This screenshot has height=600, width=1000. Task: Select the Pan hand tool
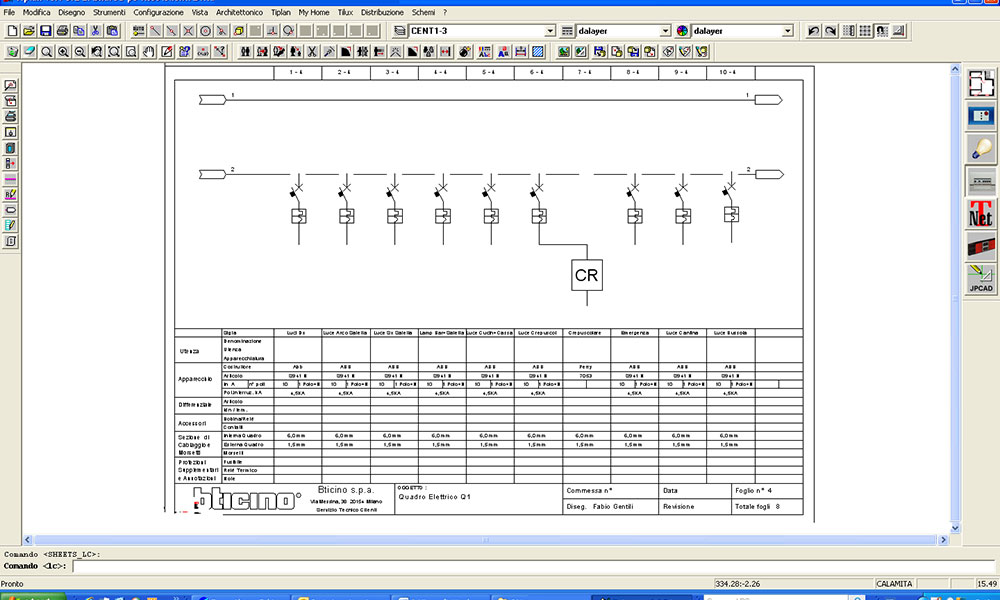click(x=149, y=51)
